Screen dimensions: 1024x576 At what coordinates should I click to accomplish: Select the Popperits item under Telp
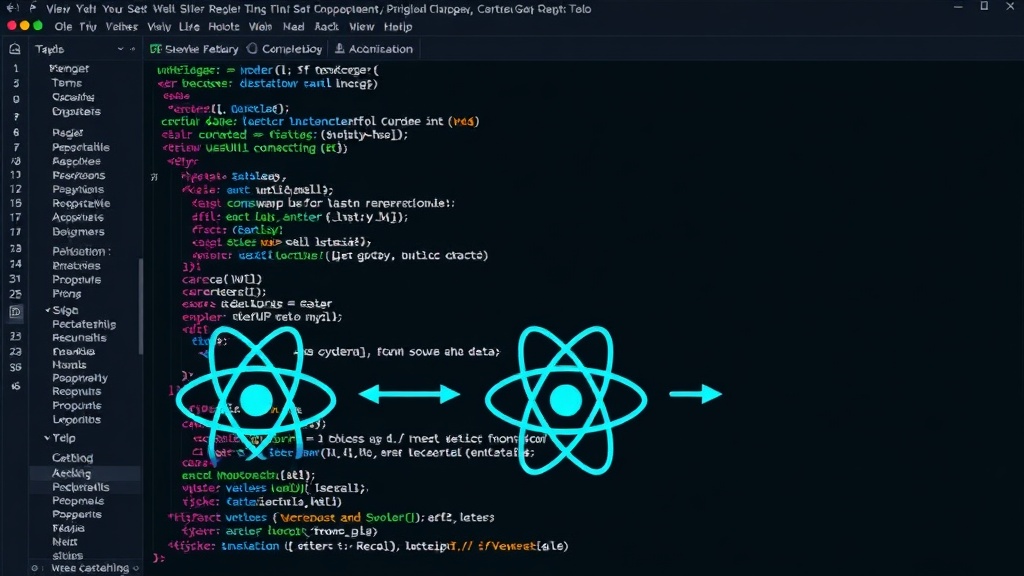click(x=76, y=515)
